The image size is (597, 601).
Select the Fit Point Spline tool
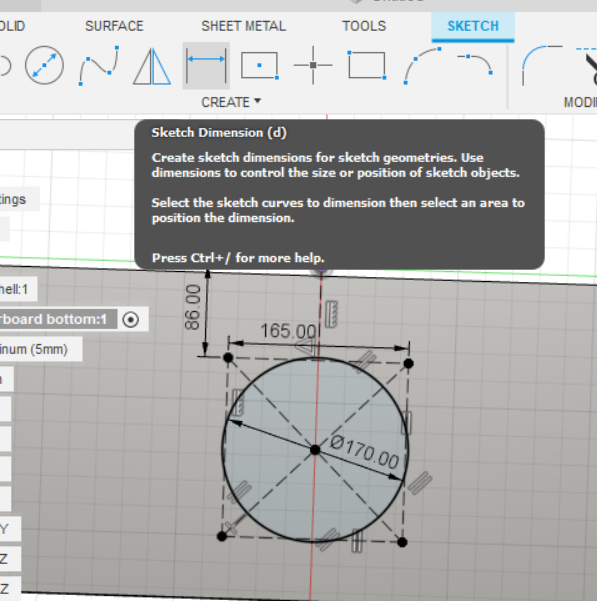99,66
